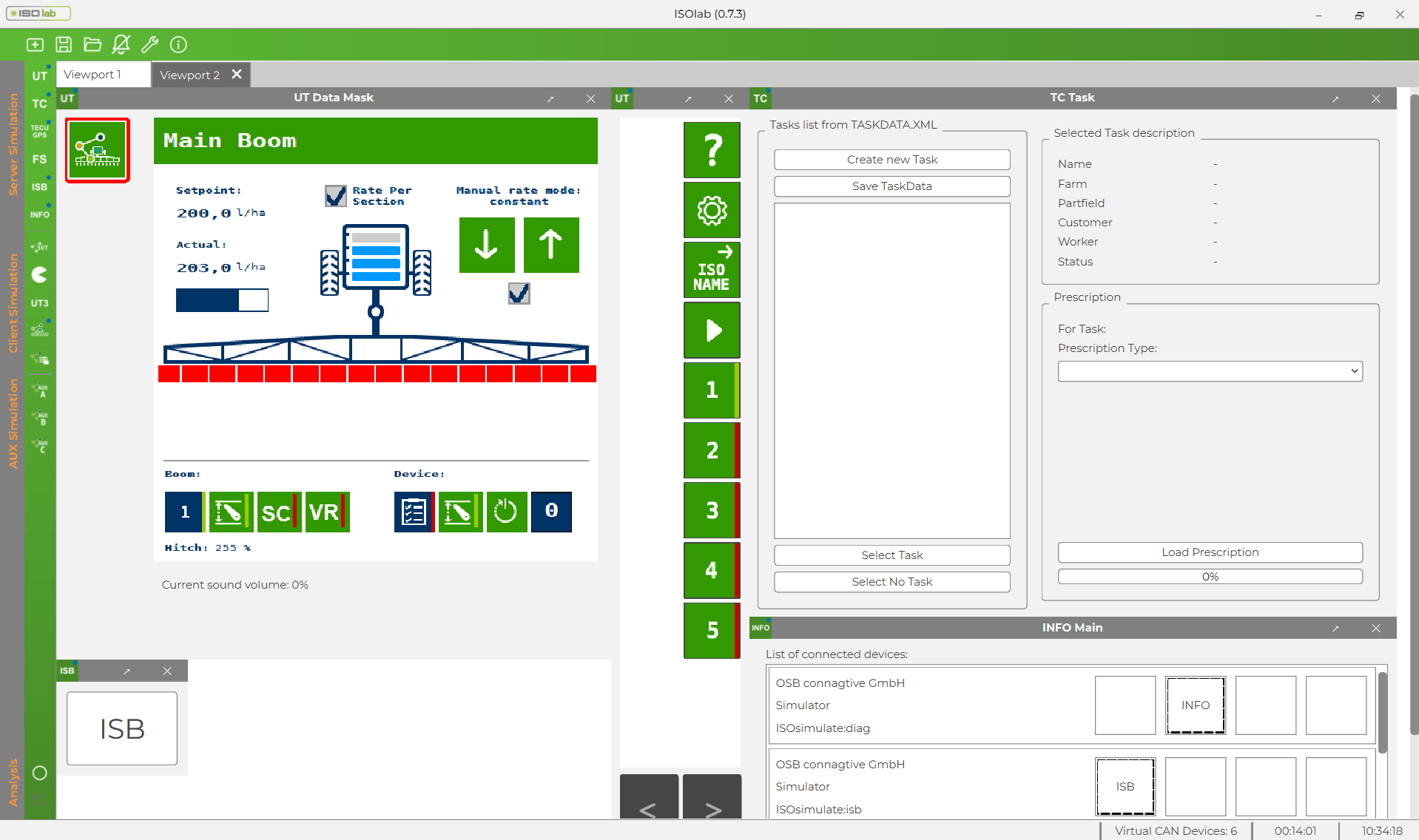This screenshot has height=840, width=1419.
Task: Open a project with the folder icon
Action: click(92, 44)
